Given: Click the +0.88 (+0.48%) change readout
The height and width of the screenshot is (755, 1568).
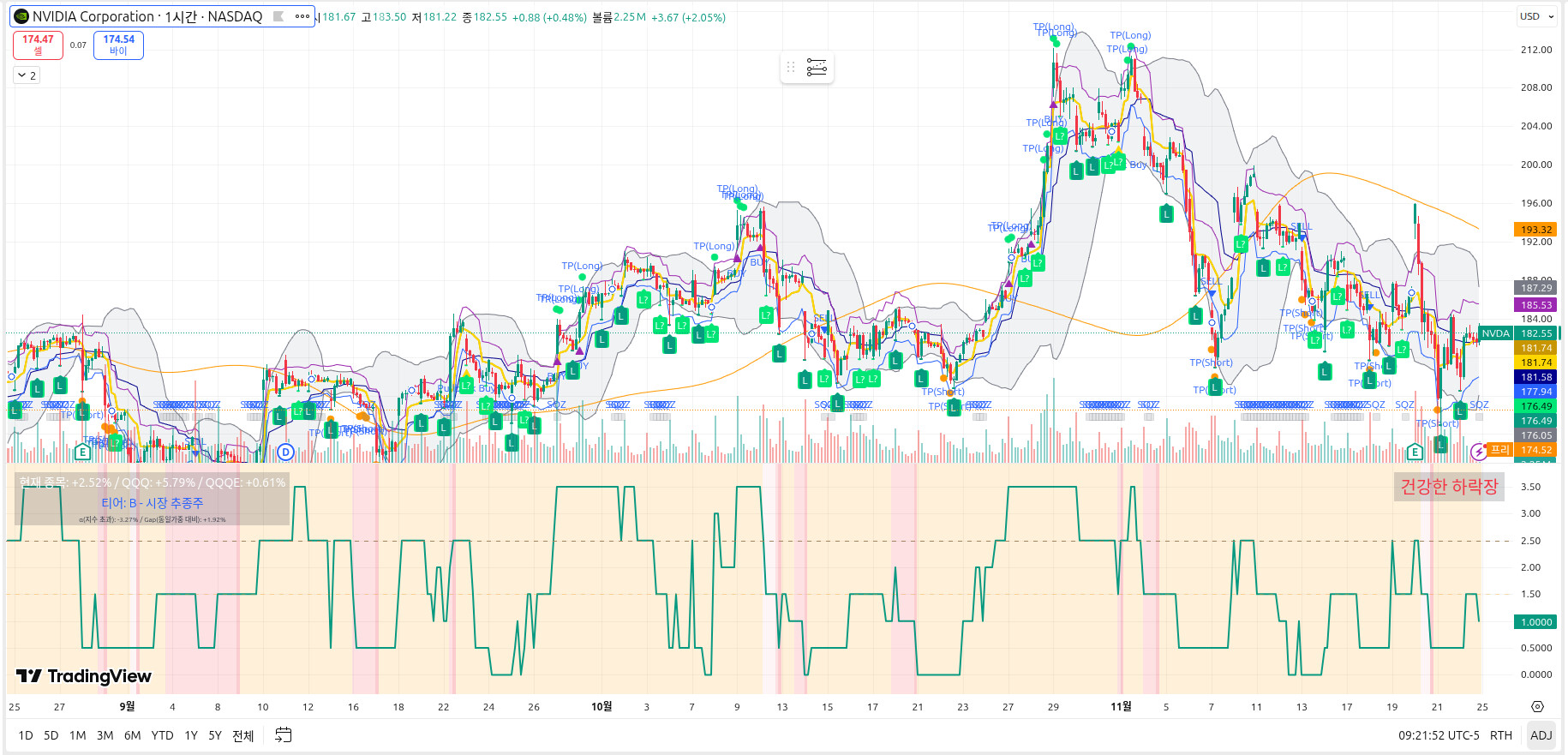Looking at the screenshot, I should click(549, 17).
